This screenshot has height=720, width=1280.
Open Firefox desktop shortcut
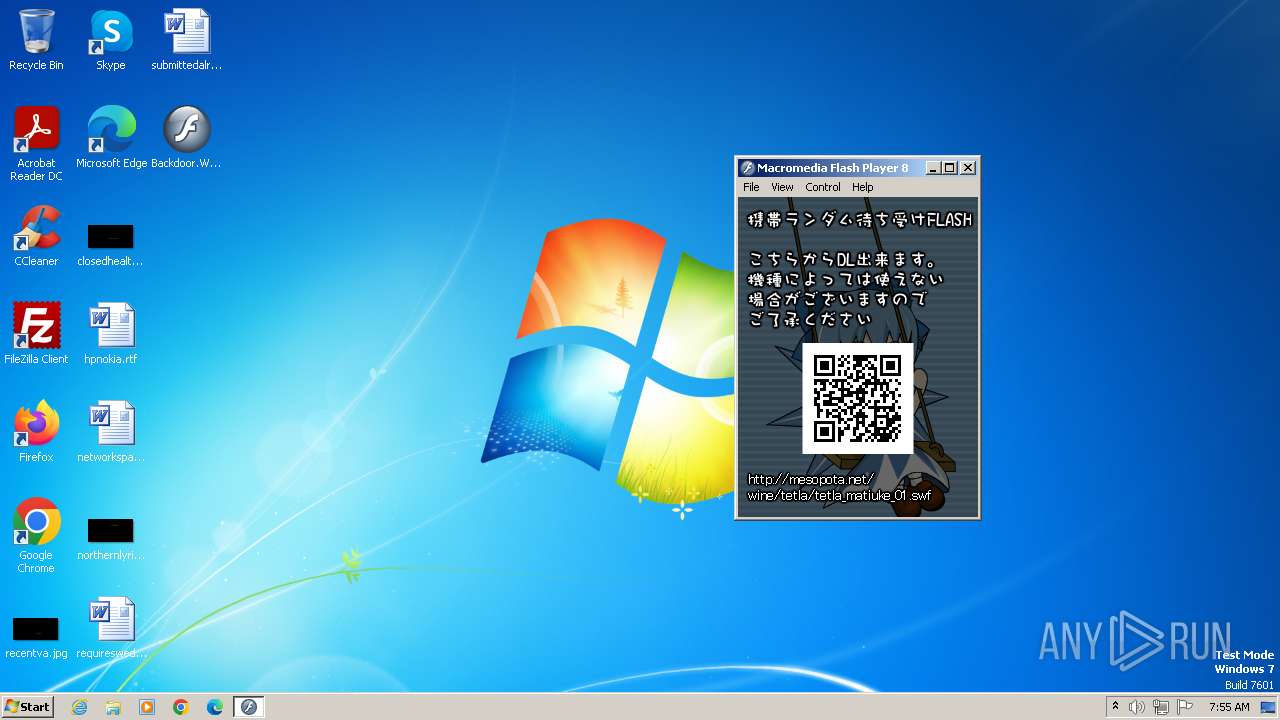click(x=36, y=432)
